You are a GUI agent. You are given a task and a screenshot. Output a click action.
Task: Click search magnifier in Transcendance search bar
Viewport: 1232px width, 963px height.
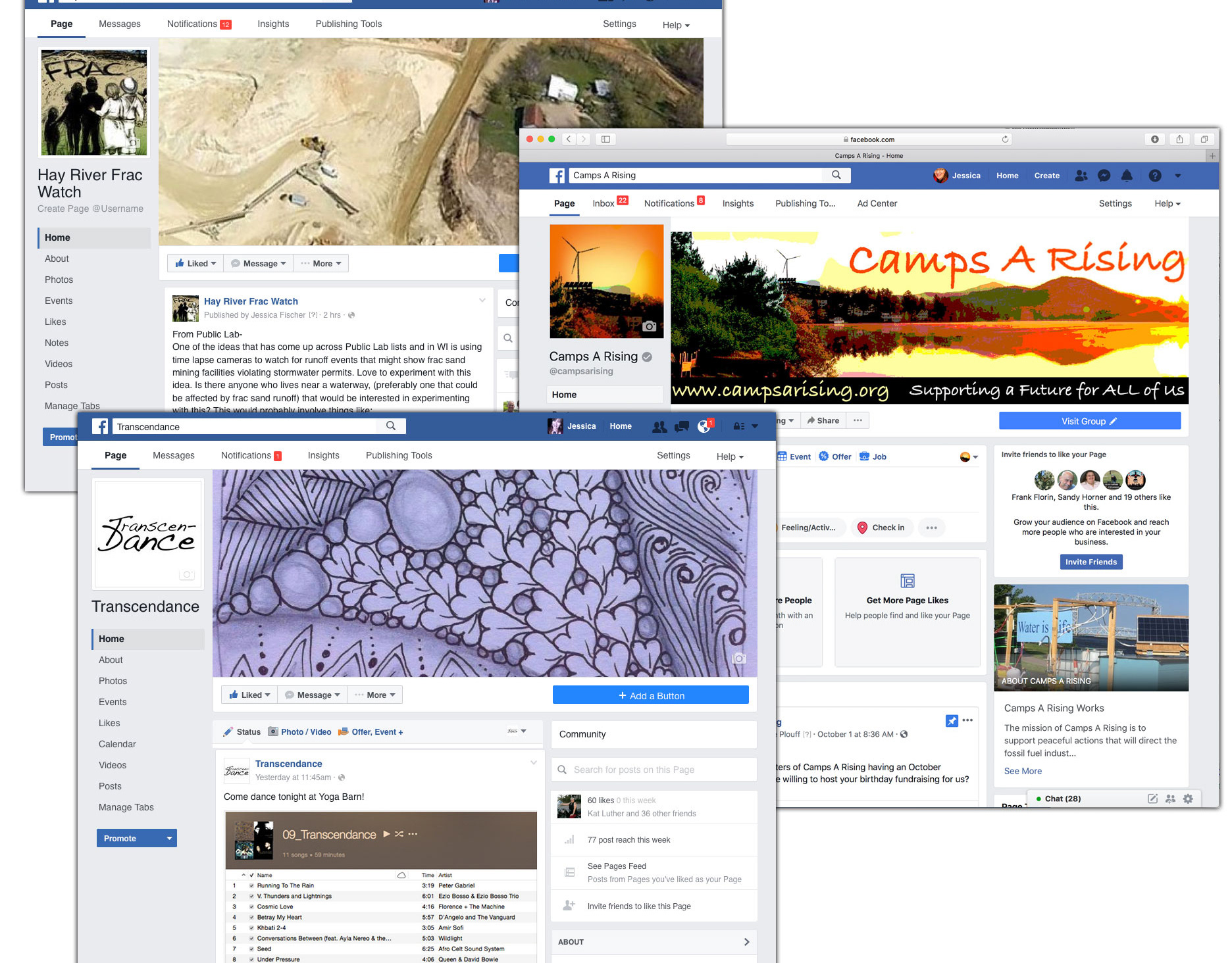click(391, 426)
